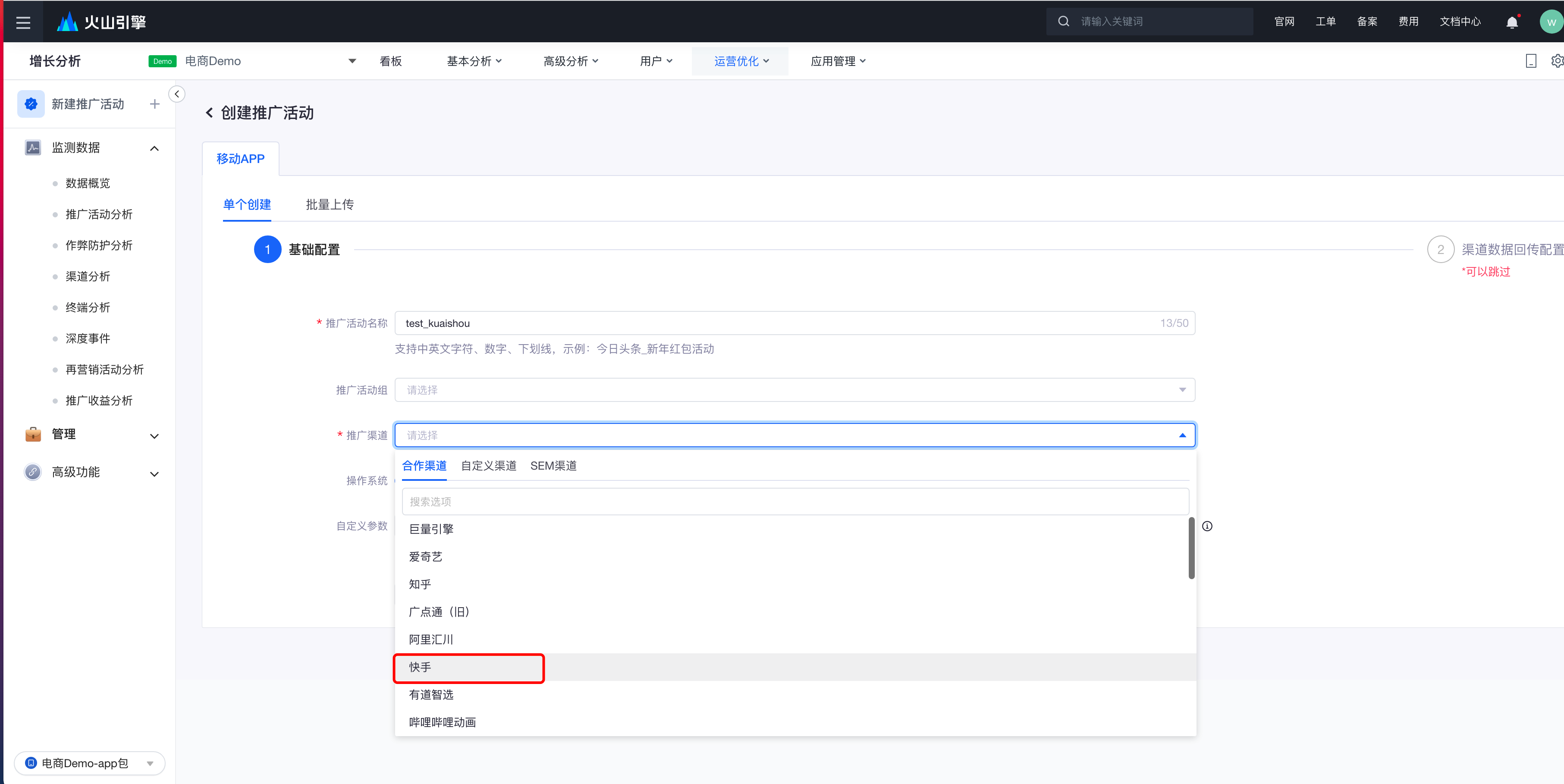Open 推广活动分析 in sidebar
Screen dimensions: 1564x784
(99, 214)
